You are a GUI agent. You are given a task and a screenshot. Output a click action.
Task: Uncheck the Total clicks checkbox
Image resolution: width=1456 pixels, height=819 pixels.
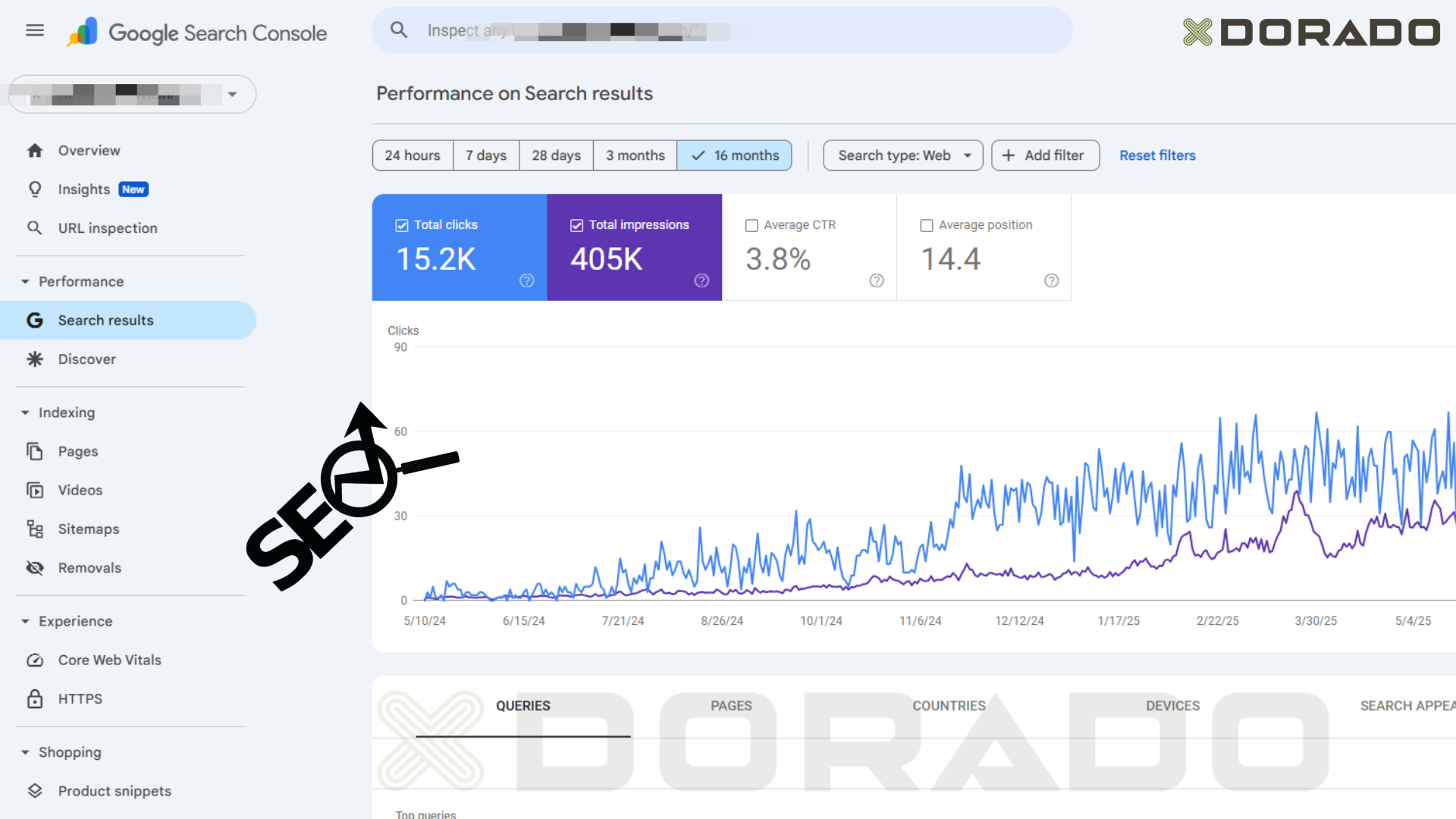[402, 225]
